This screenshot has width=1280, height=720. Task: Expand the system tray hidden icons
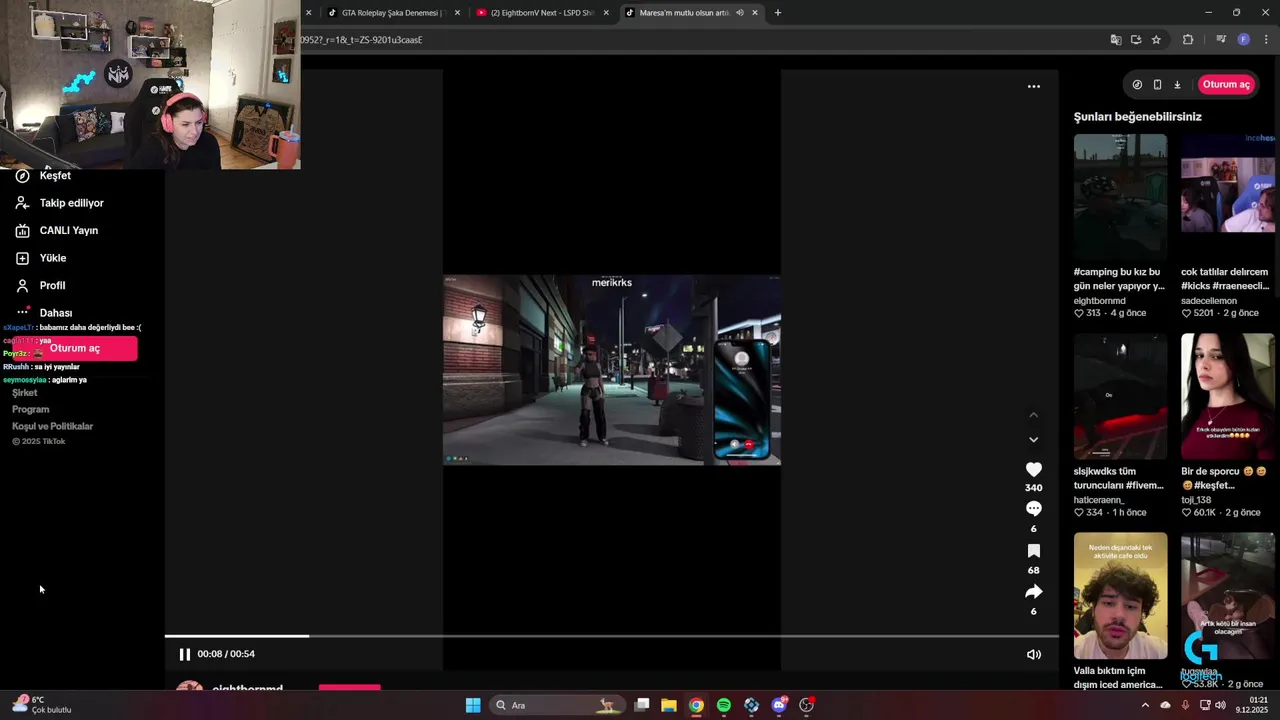(x=1145, y=705)
